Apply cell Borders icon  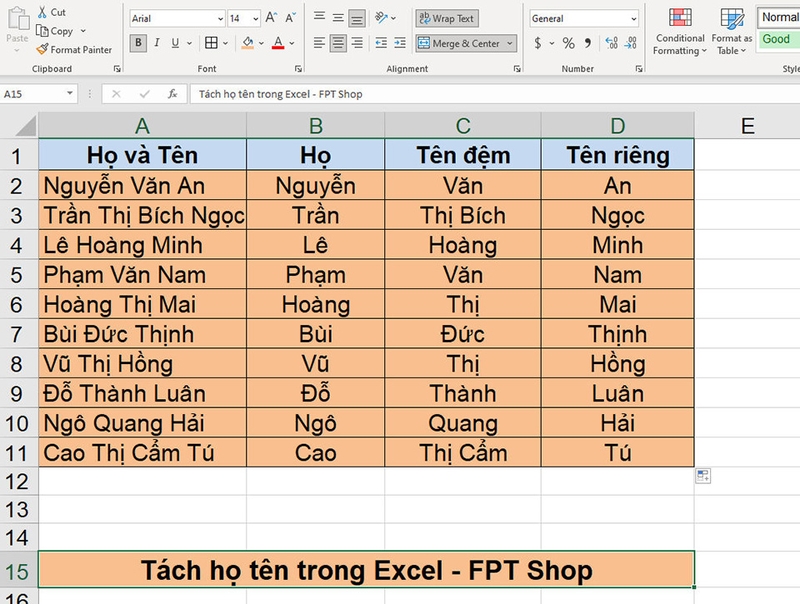pyautogui.click(x=211, y=43)
